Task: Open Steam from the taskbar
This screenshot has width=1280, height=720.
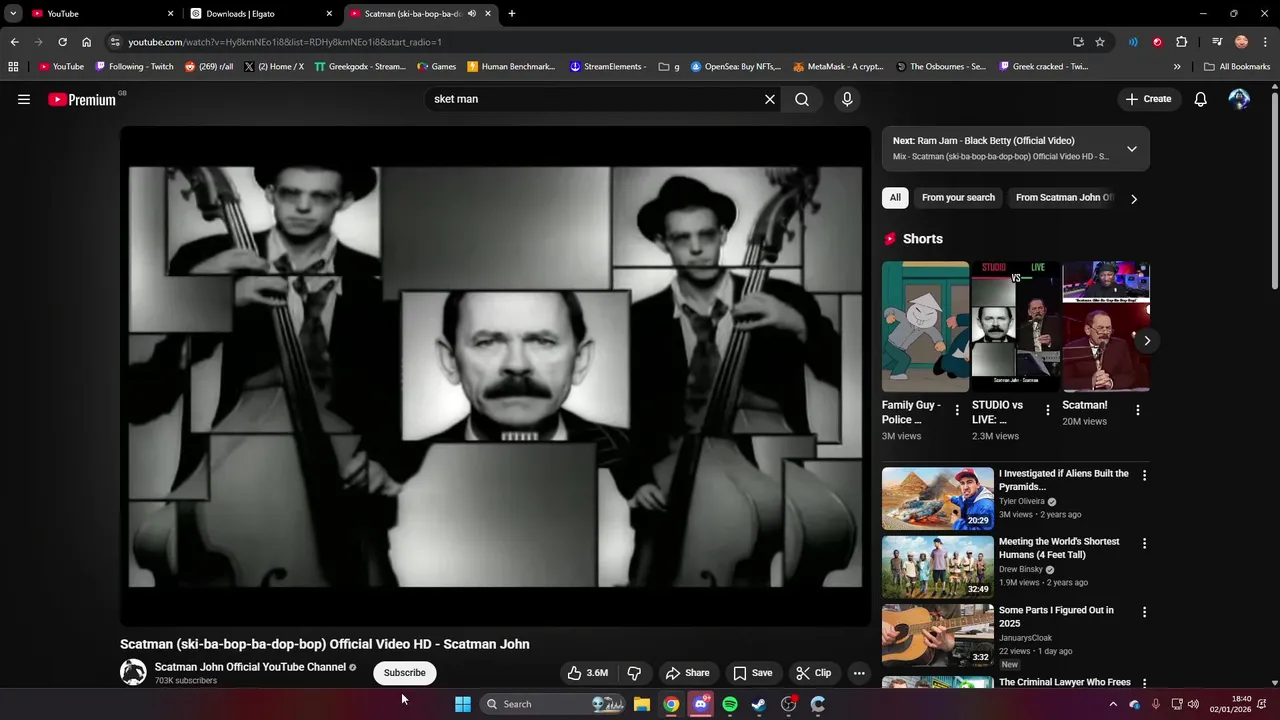Action: point(759,704)
